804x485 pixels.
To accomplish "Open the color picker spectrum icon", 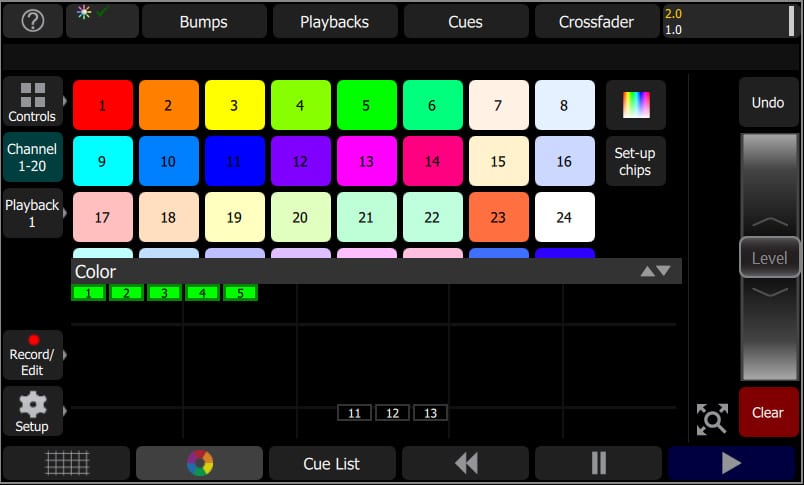I will [635, 105].
